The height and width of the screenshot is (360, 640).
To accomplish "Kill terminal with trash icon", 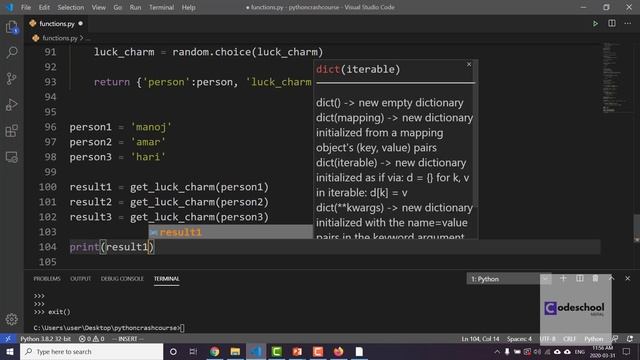I will pyautogui.click(x=596, y=278).
